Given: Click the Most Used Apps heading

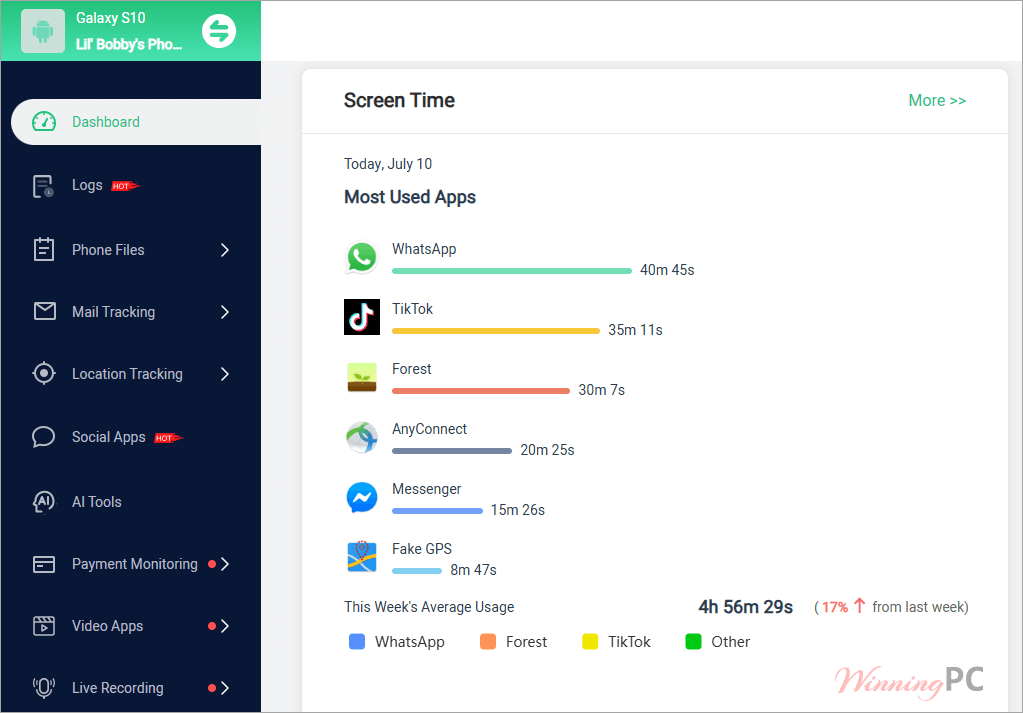Looking at the screenshot, I should tap(410, 197).
